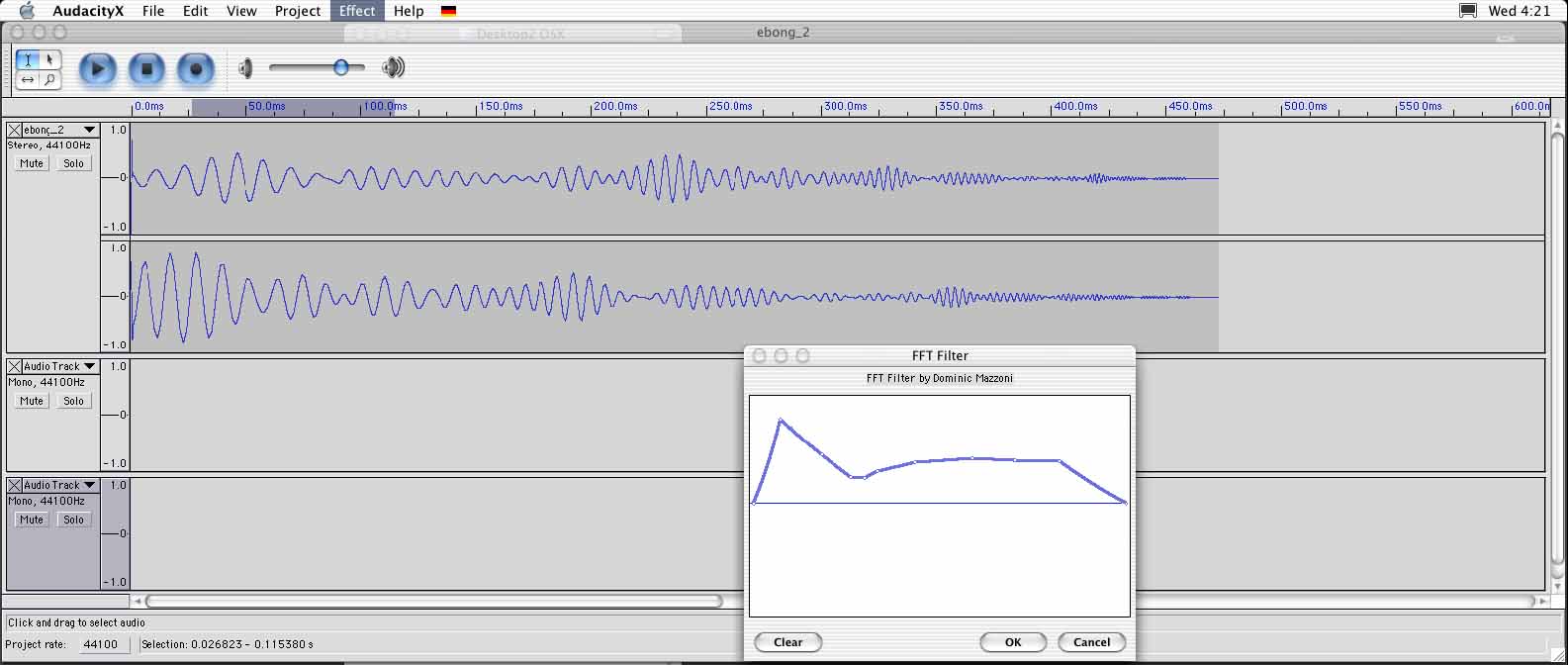Solo the highlighted bottom Audio Track
1568x665 pixels.
tap(73, 520)
